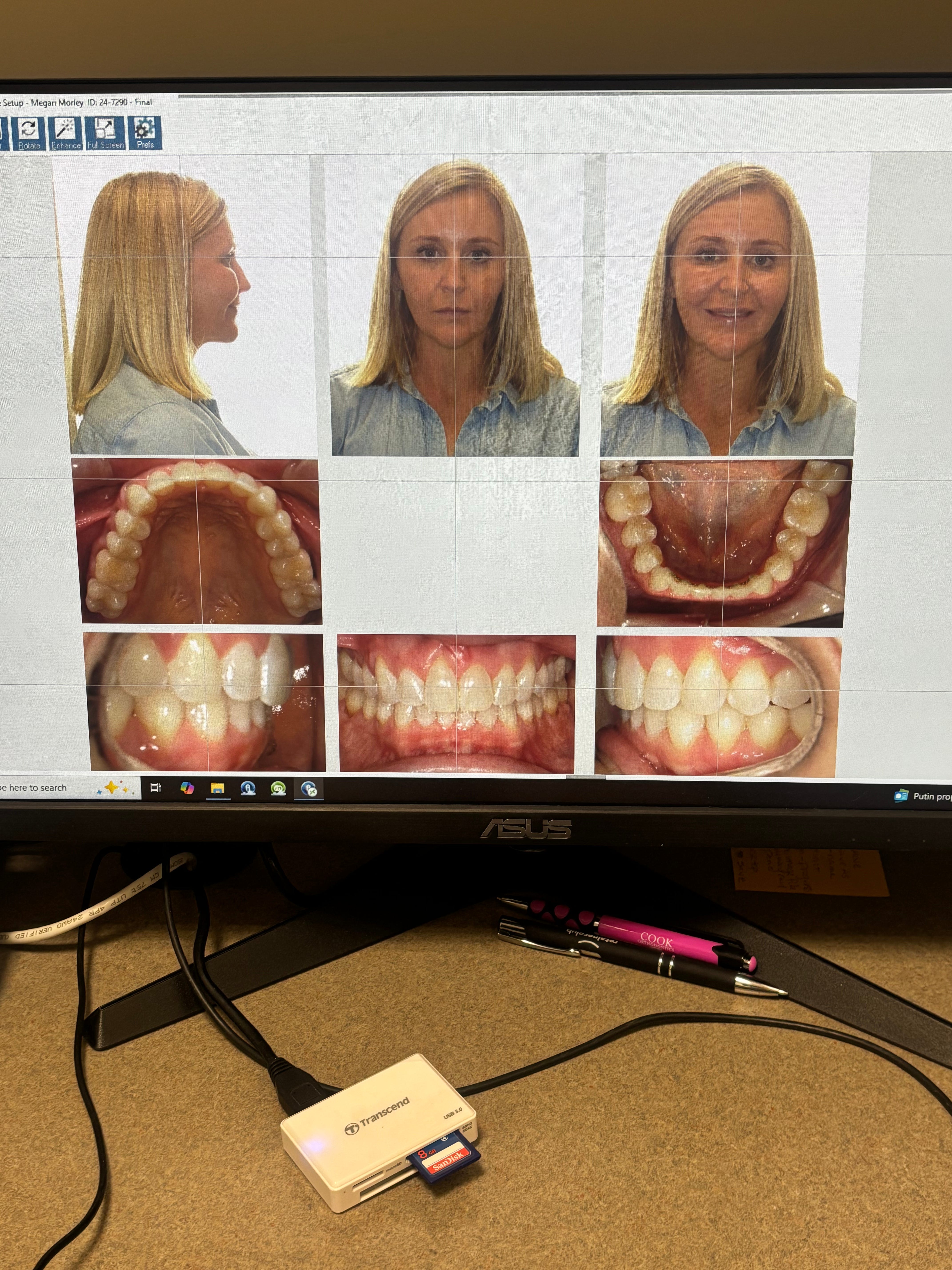Image resolution: width=952 pixels, height=1270 pixels.
Task: Click the Rotate tool button
Action: 29,133
